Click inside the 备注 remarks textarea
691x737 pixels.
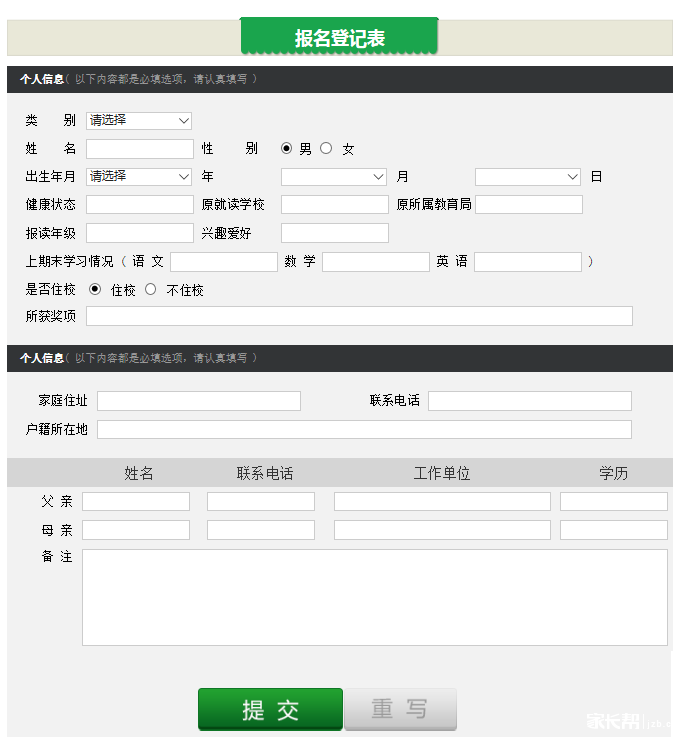374,597
